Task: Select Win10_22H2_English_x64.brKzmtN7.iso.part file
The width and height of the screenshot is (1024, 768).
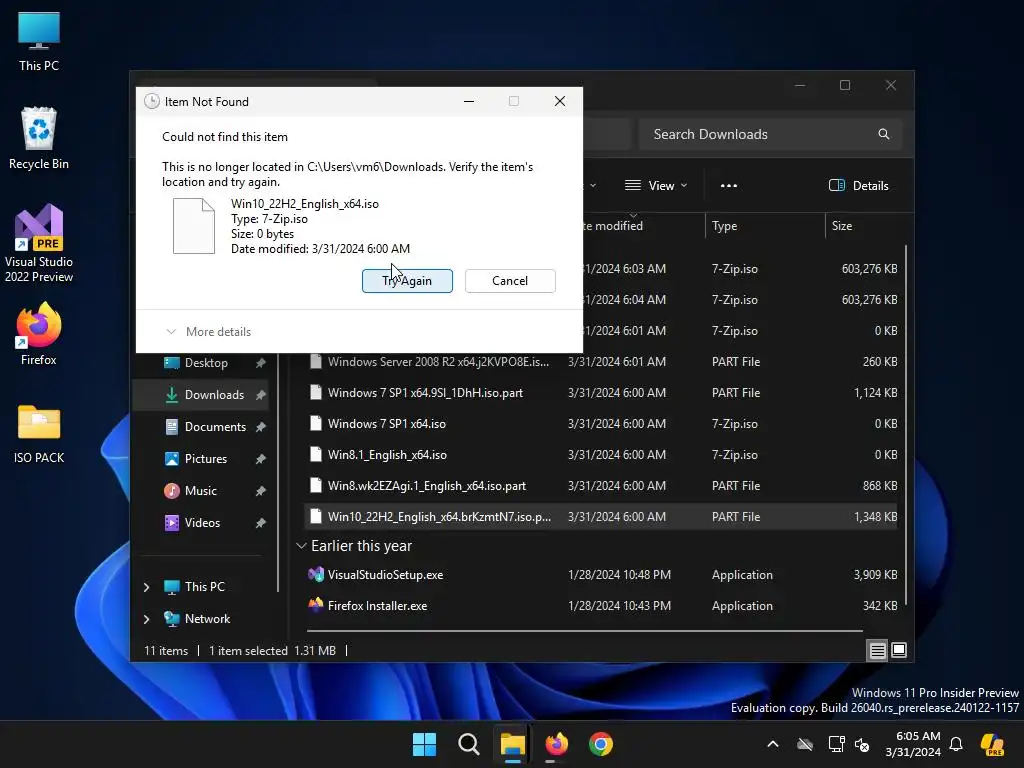Action: coord(601,517)
